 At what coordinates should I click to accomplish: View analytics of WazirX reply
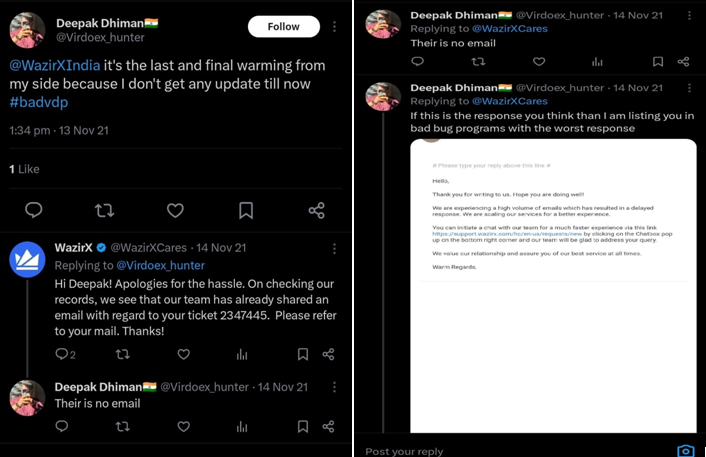coord(242,354)
